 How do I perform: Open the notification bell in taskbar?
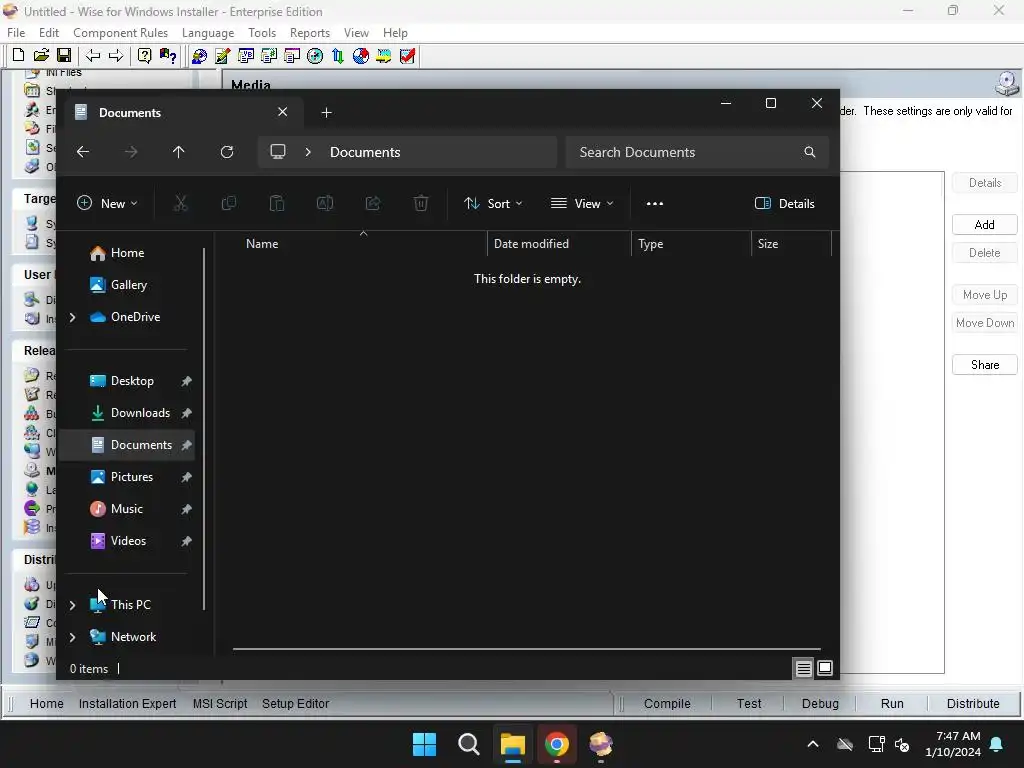[x=997, y=744]
